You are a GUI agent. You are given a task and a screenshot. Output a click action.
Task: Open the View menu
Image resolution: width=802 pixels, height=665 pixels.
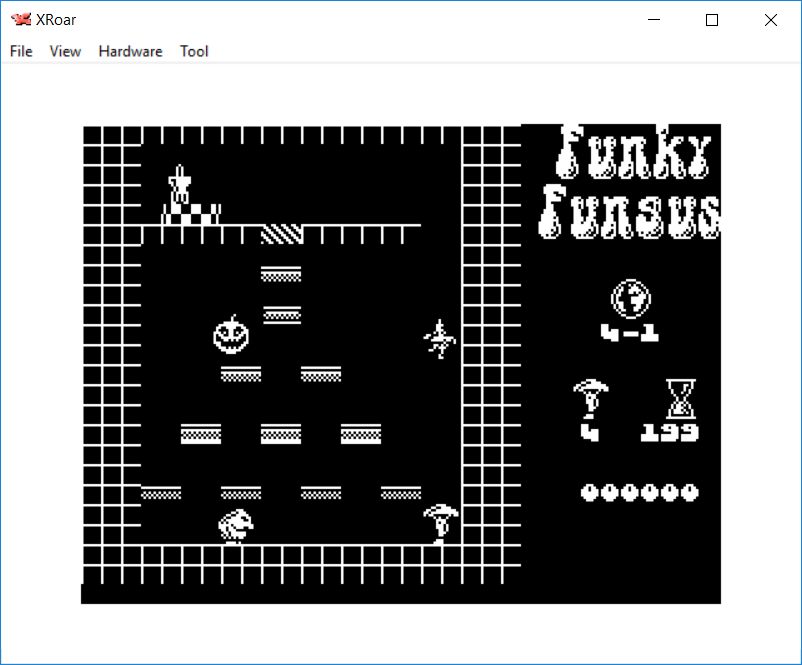(65, 51)
